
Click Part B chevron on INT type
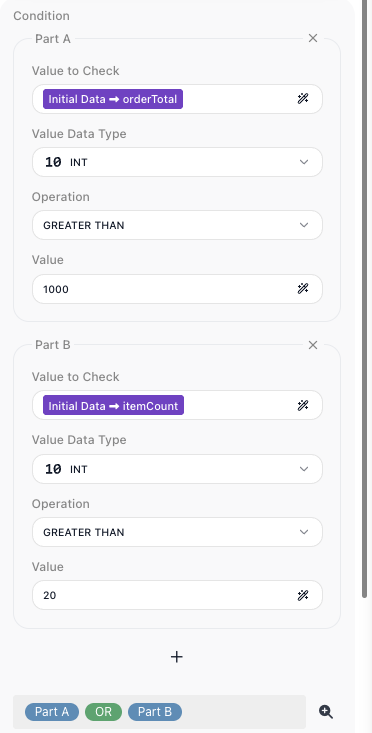tap(304, 469)
